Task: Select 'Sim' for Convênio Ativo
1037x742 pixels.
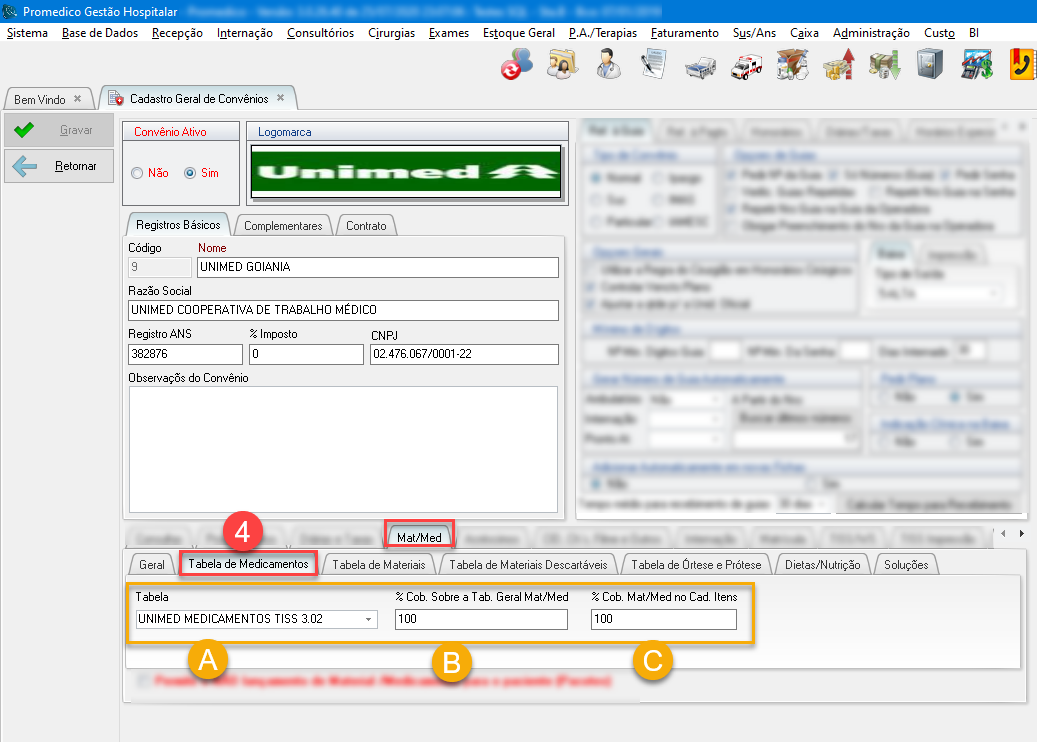Action: point(190,173)
